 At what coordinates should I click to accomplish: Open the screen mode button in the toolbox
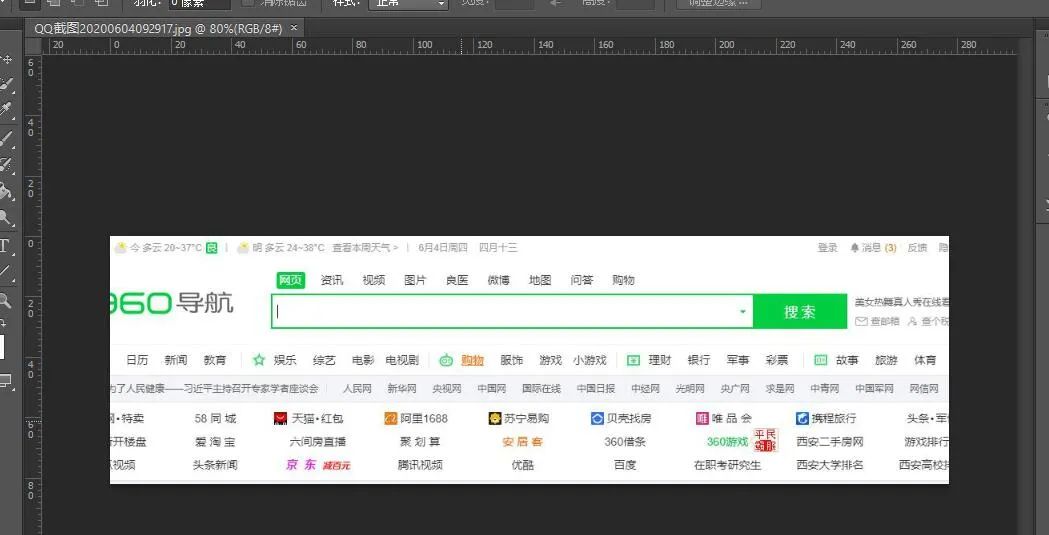pos(6,381)
